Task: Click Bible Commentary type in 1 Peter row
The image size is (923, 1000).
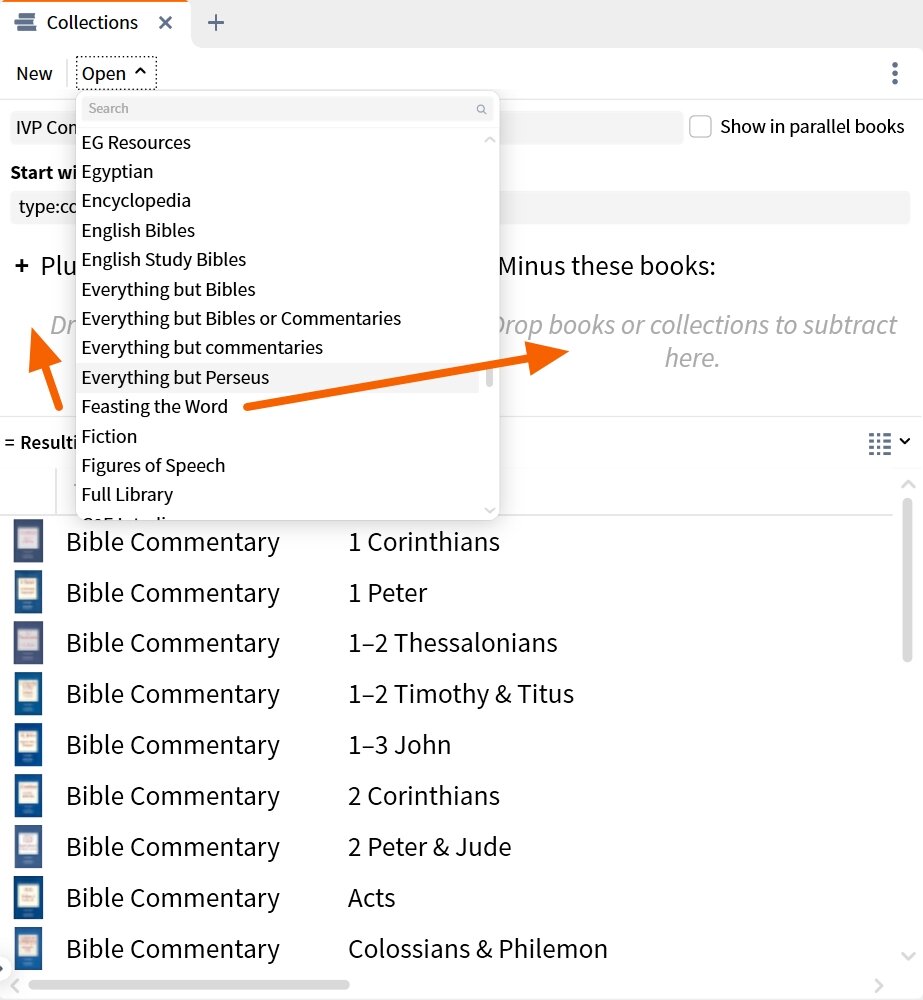Action: tap(173, 594)
